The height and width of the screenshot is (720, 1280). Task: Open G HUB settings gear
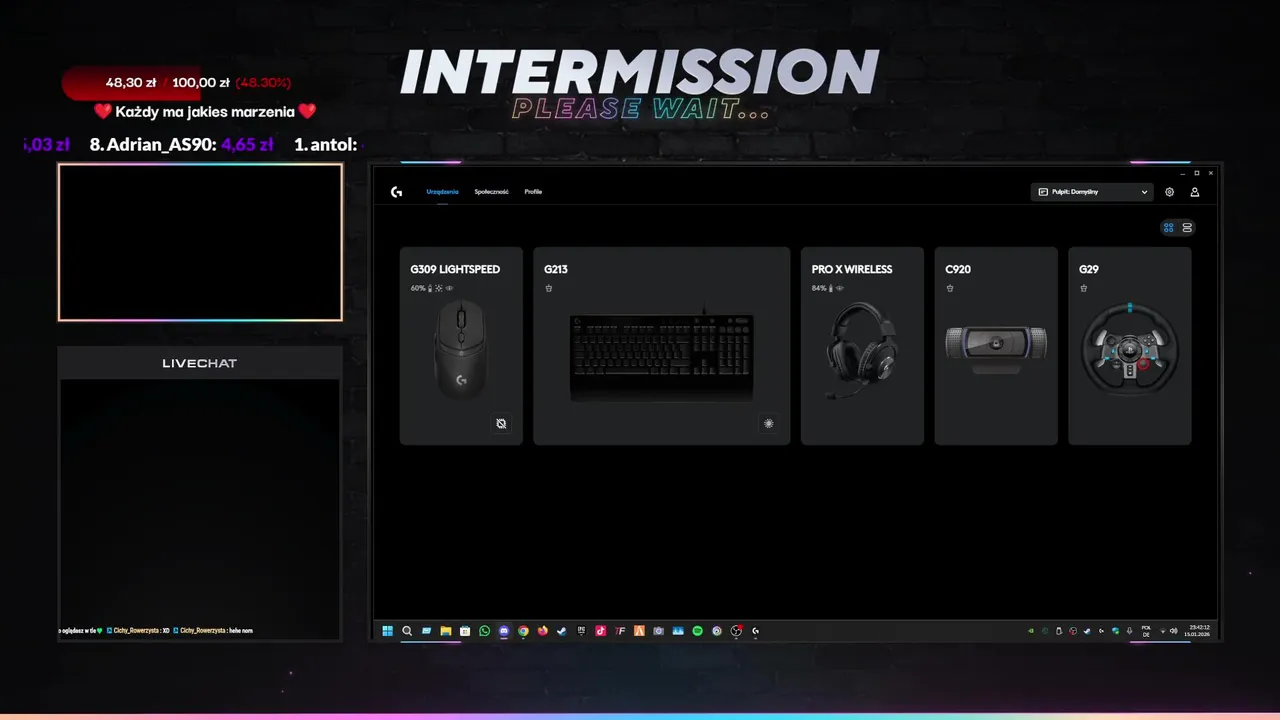click(1170, 192)
